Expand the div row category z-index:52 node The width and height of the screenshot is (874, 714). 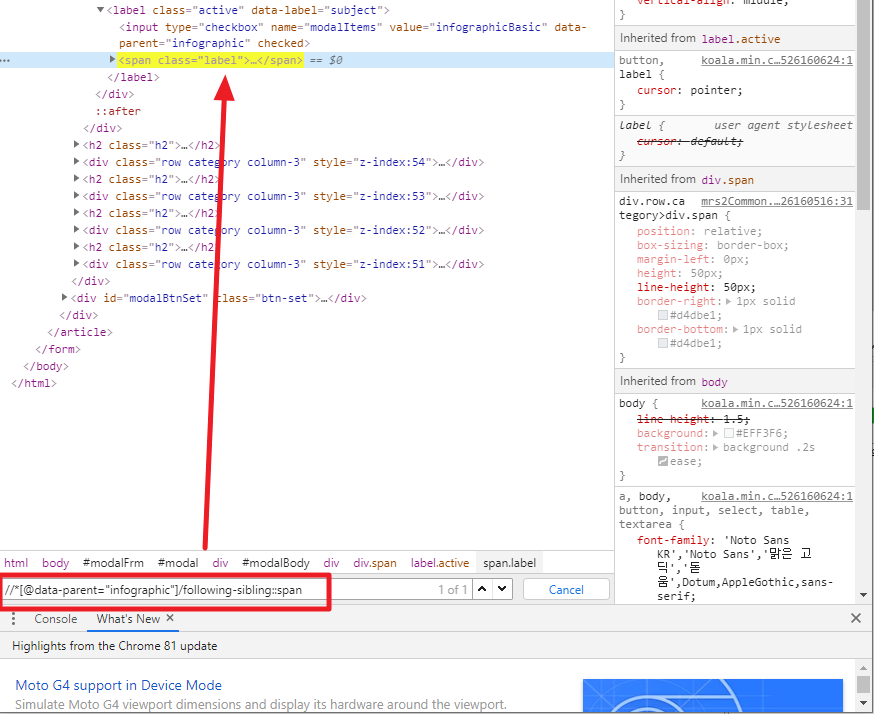point(76,230)
